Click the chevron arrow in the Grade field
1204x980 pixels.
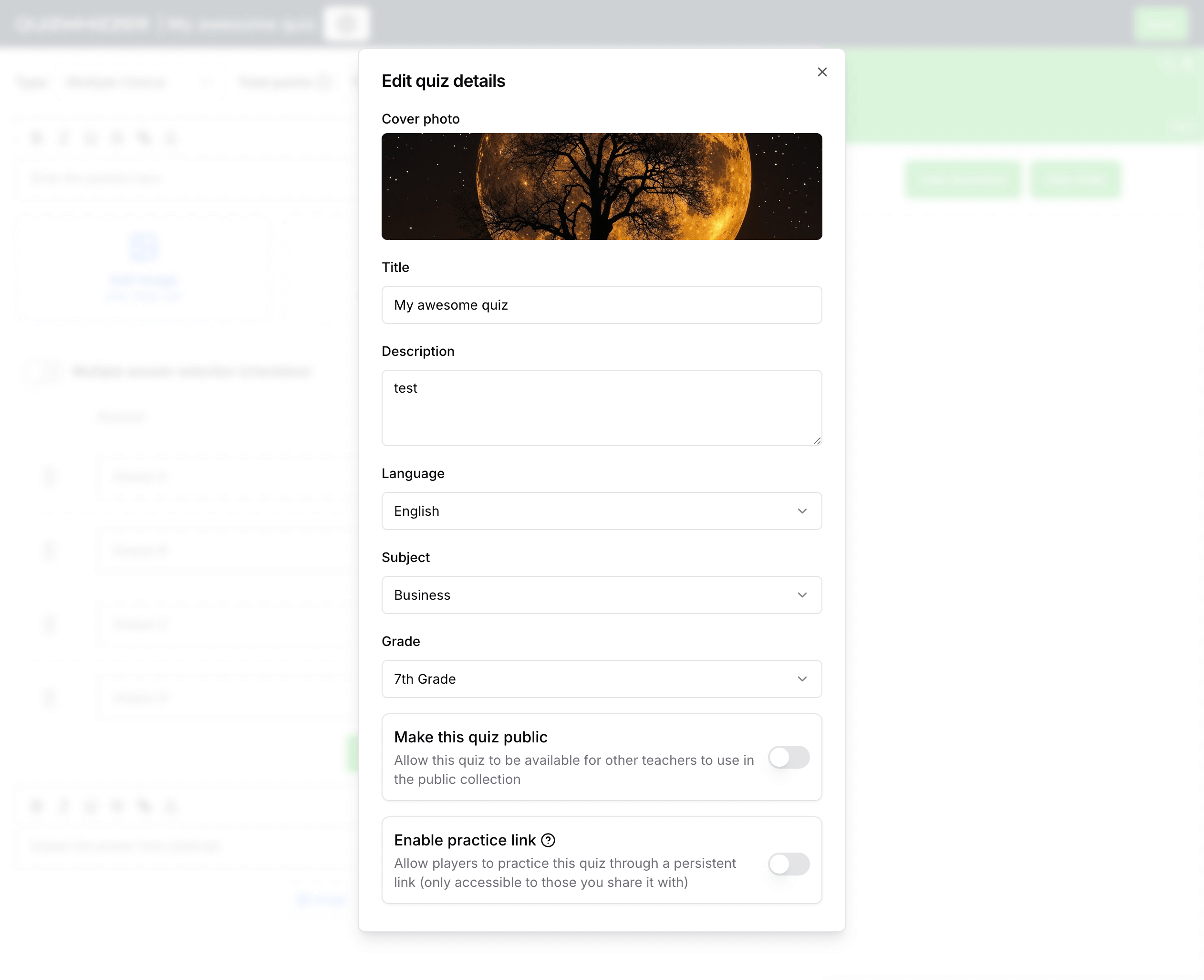(801, 678)
